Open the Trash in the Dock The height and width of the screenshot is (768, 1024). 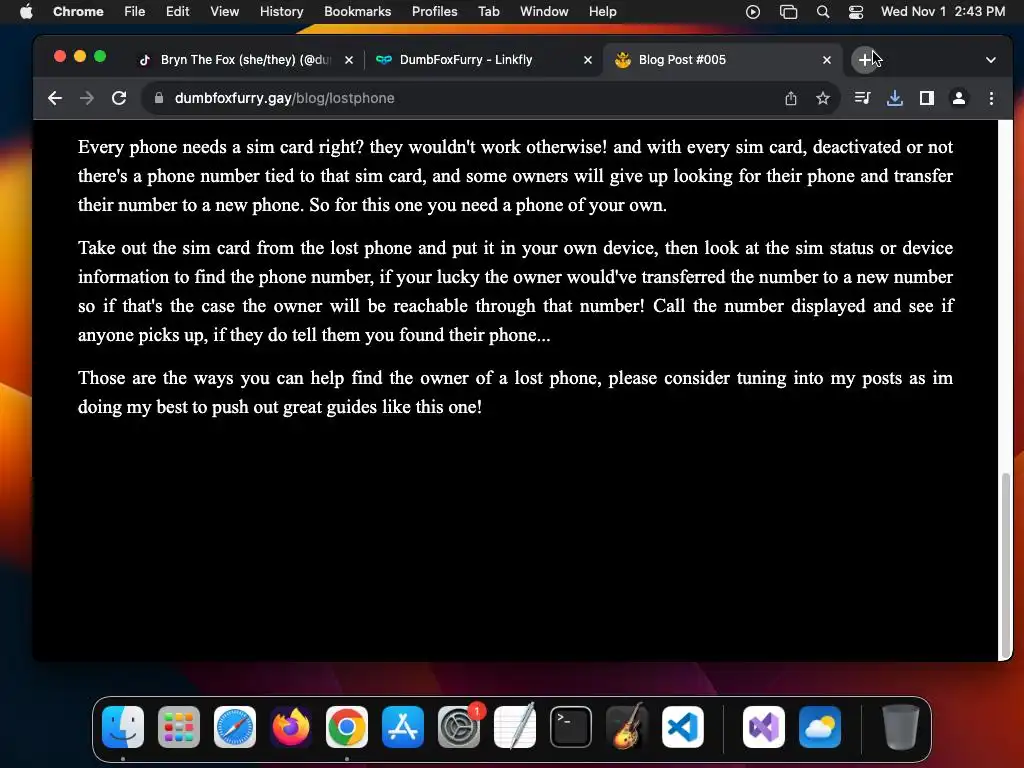click(901, 727)
